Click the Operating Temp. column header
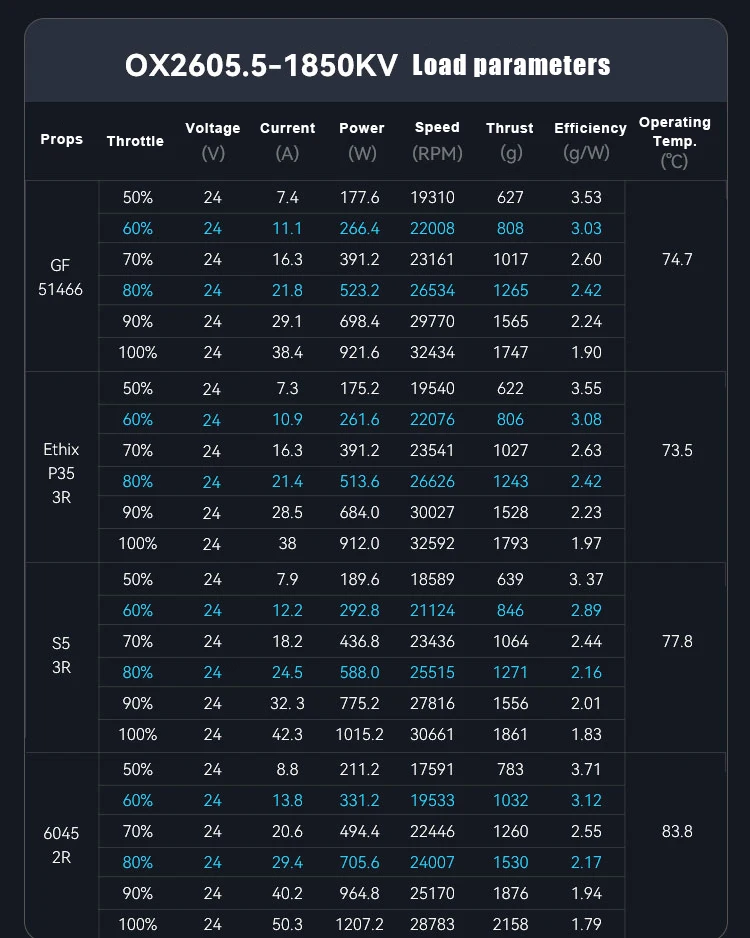Screen dimensions: 750x938 [x=675, y=140]
